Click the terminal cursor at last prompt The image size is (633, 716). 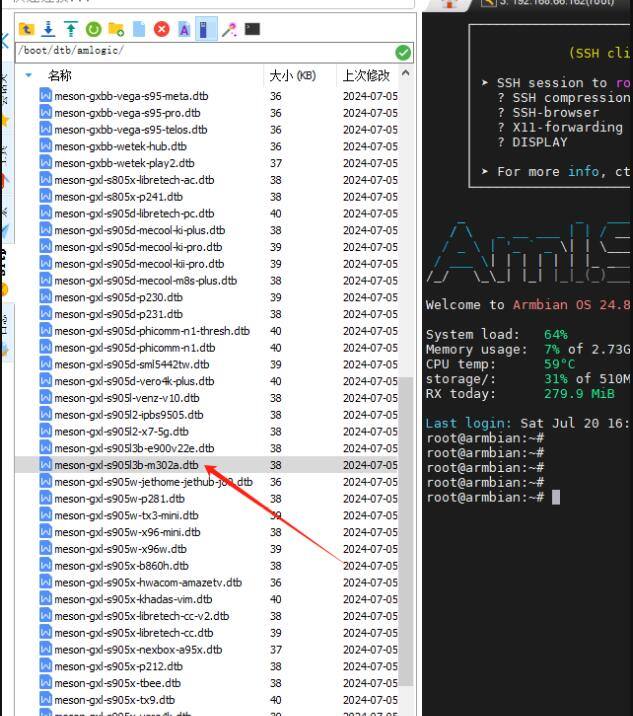(555, 497)
